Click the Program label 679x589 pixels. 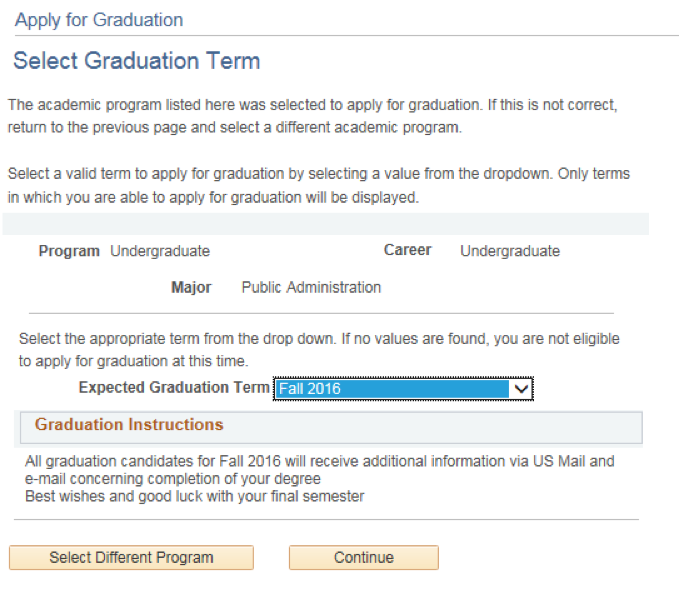point(69,251)
